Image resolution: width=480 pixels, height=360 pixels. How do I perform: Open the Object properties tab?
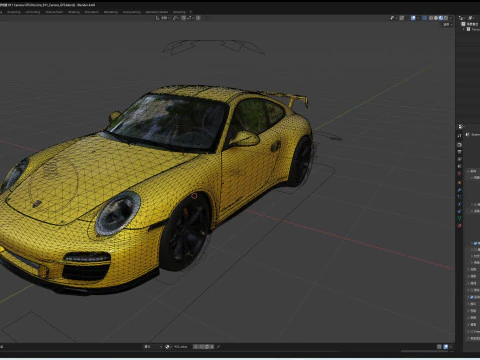(459, 182)
